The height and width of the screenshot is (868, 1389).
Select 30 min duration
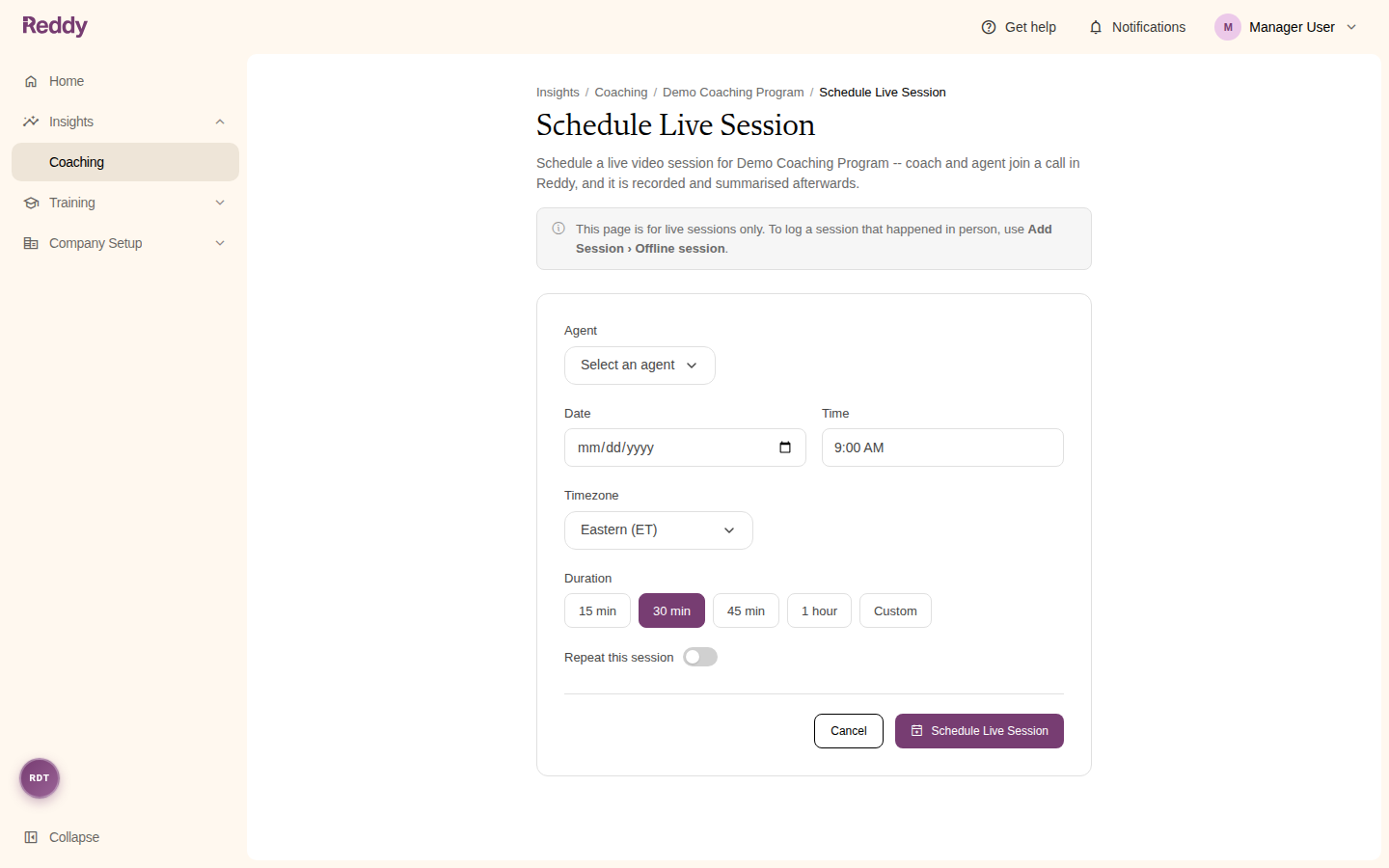click(x=671, y=610)
